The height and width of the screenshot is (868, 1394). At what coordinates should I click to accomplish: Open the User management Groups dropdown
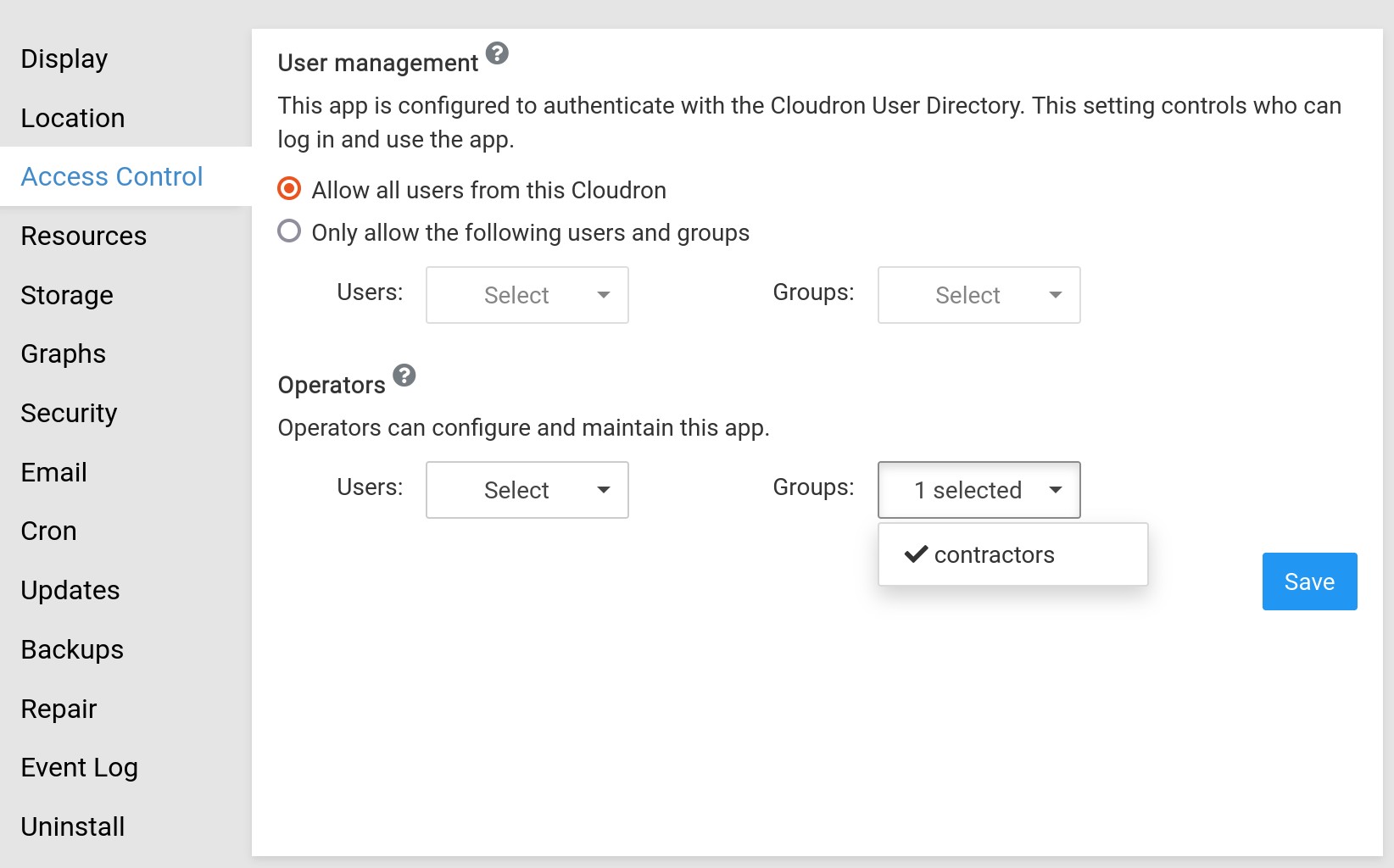pos(979,295)
